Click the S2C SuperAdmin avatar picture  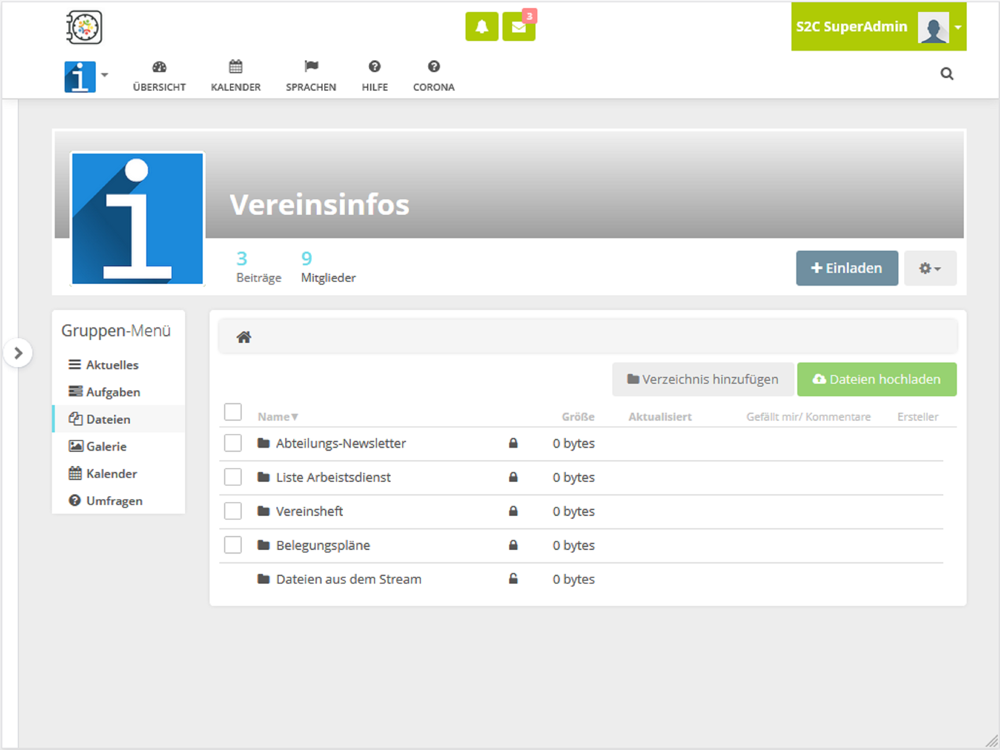[x=933, y=27]
